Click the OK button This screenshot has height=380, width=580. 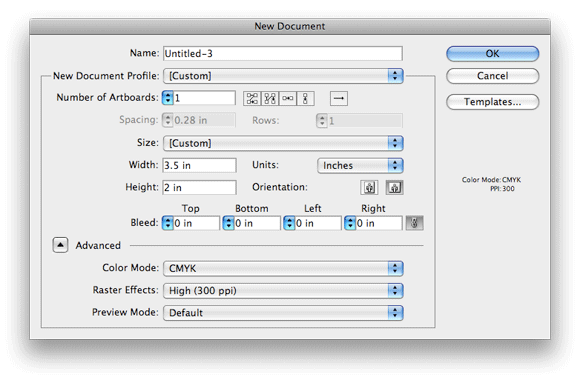coord(492,54)
